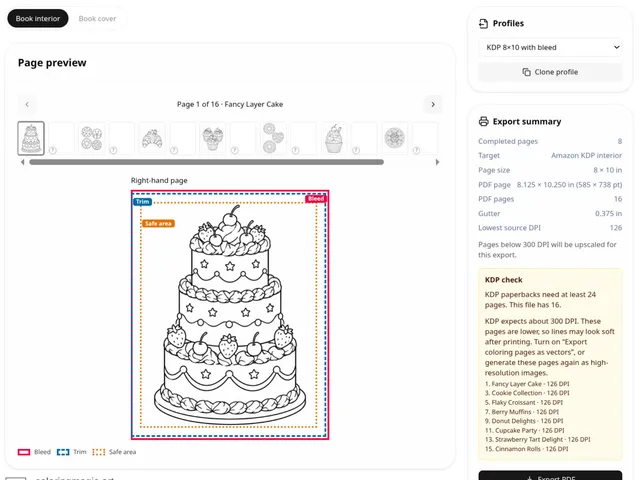Click the thumbnail strip right scroll arrow
Viewport: 640px width, 480px height.
(437, 162)
